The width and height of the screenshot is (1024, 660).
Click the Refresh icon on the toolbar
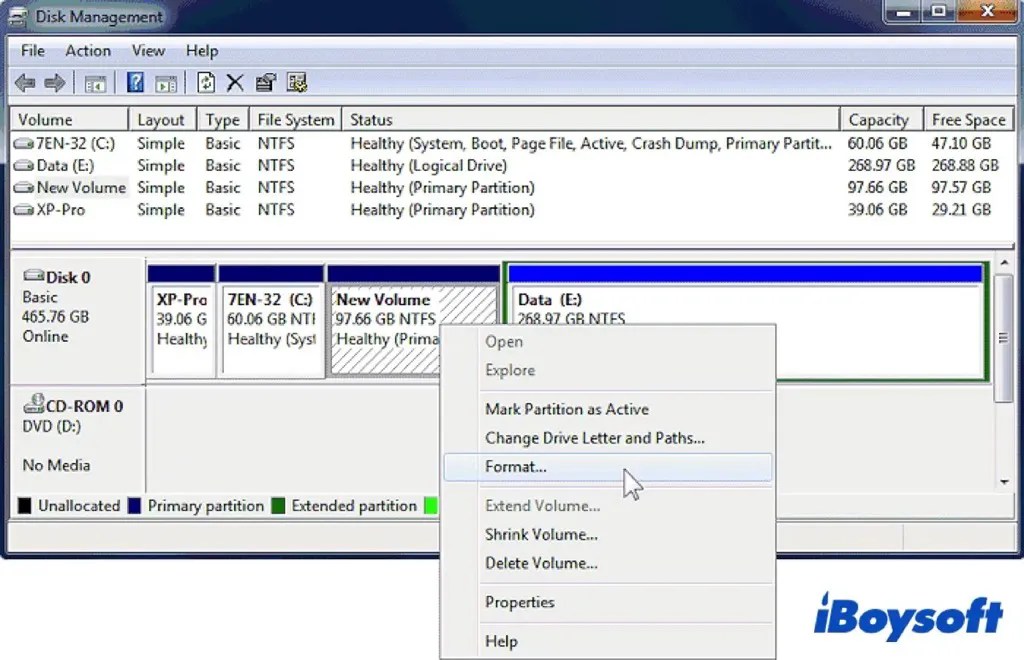(x=204, y=82)
